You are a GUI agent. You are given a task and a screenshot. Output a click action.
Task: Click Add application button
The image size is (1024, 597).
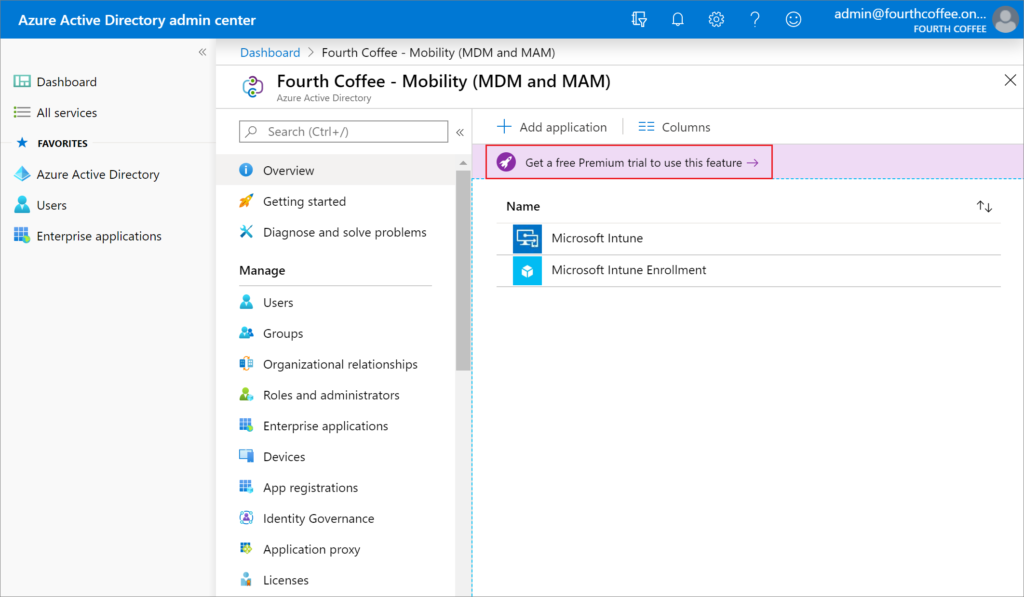[552, 127]
